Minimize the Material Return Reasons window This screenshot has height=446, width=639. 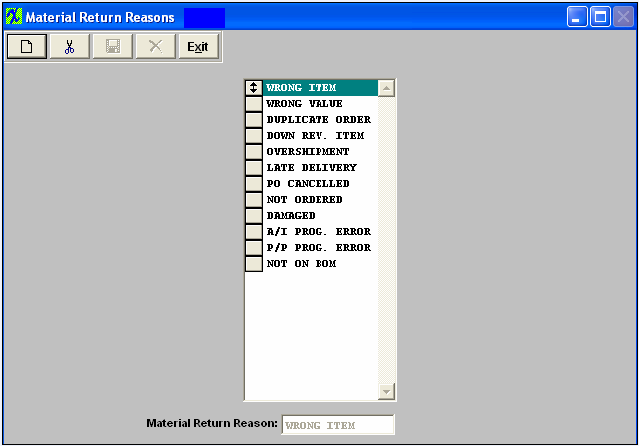coord(577,17)
